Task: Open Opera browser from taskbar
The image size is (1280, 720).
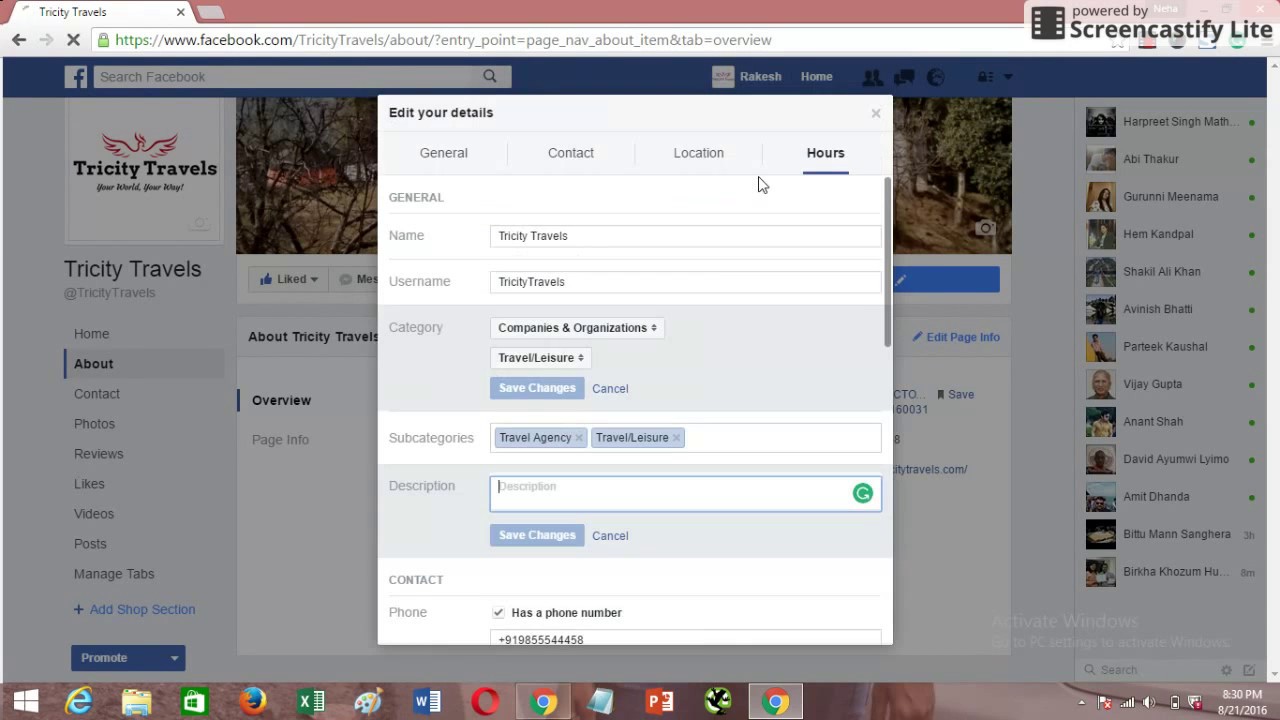Action: (x=485, y=702)
